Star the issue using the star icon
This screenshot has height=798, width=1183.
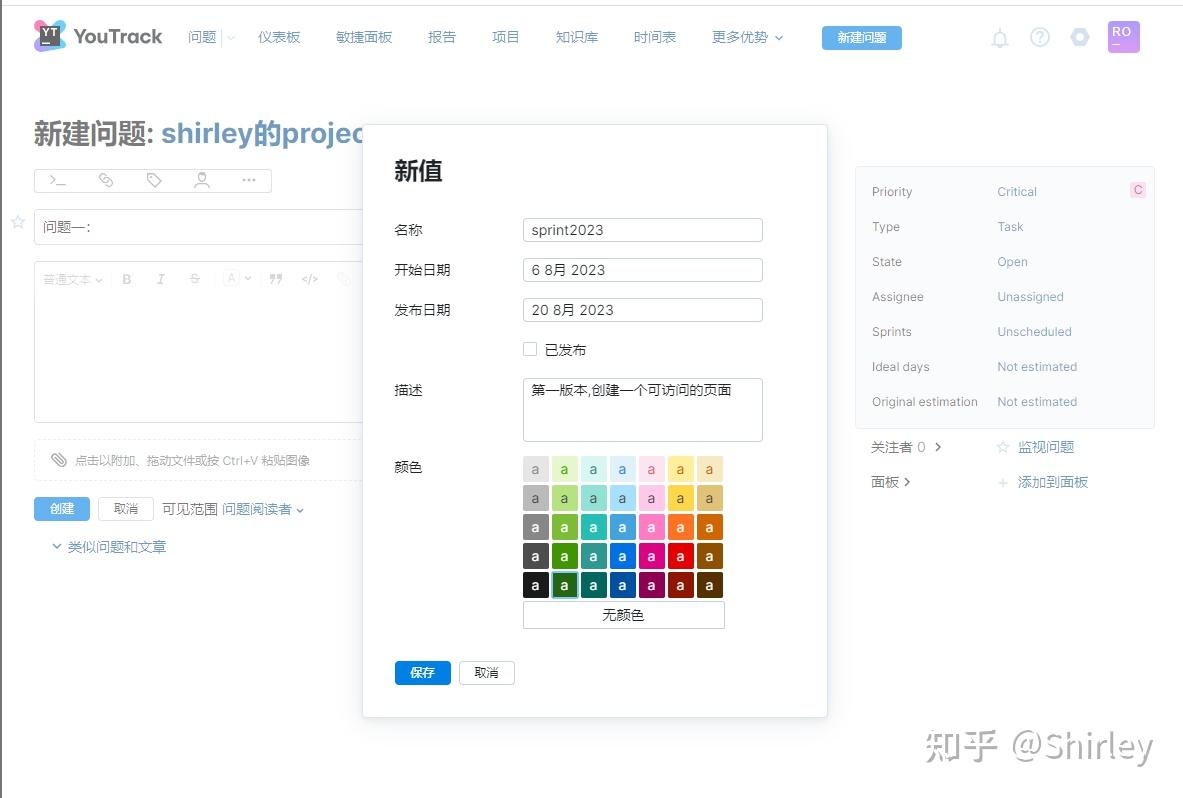click(x=17, y=222)
